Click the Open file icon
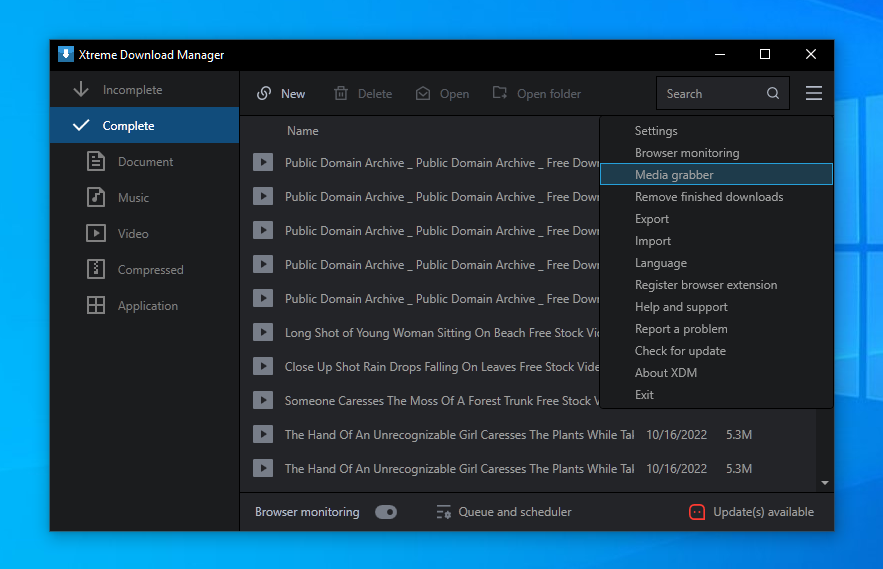The image size is (883, 569). 423,94
